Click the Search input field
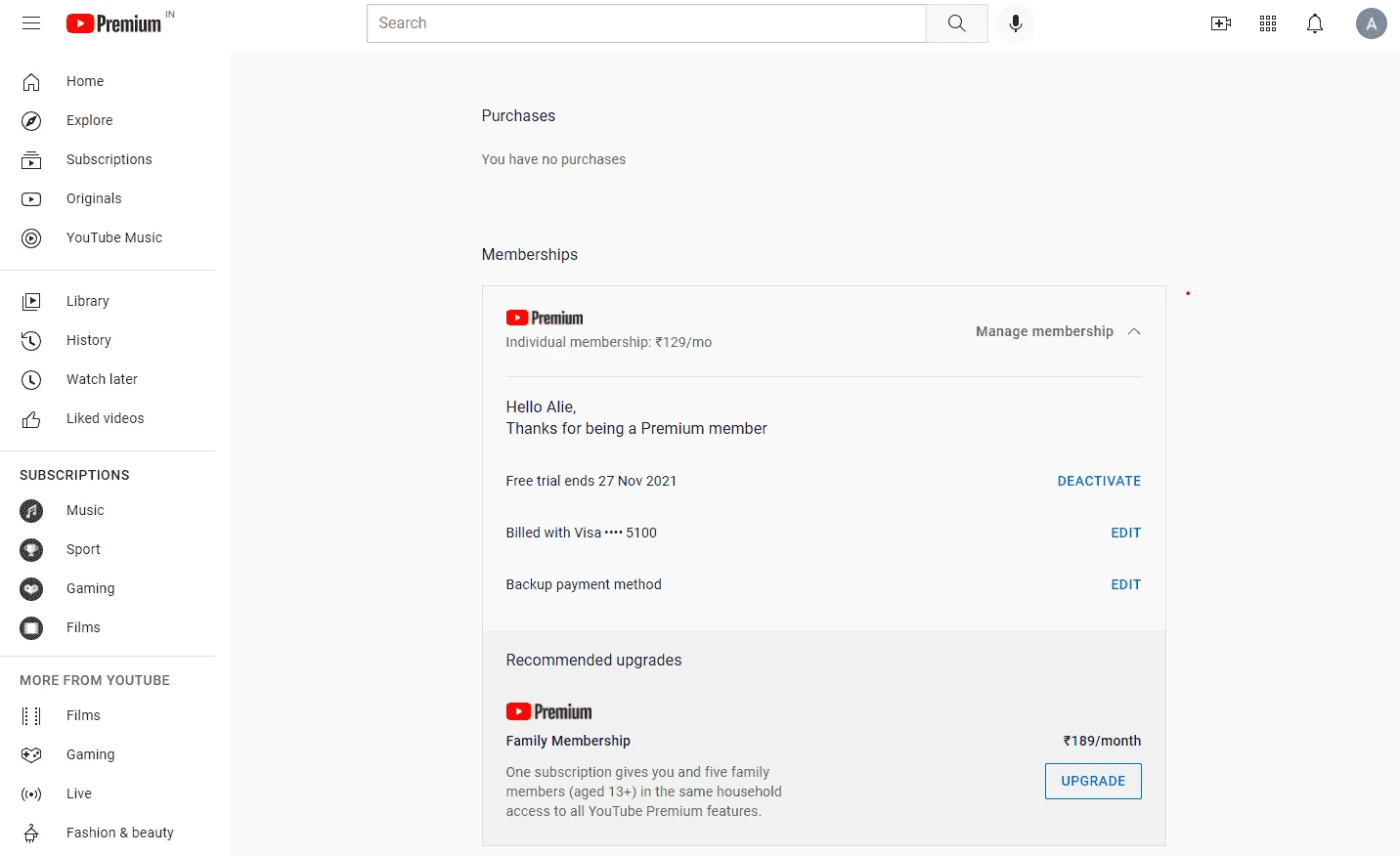This screenshot has height=856, width=1400. 646,23
